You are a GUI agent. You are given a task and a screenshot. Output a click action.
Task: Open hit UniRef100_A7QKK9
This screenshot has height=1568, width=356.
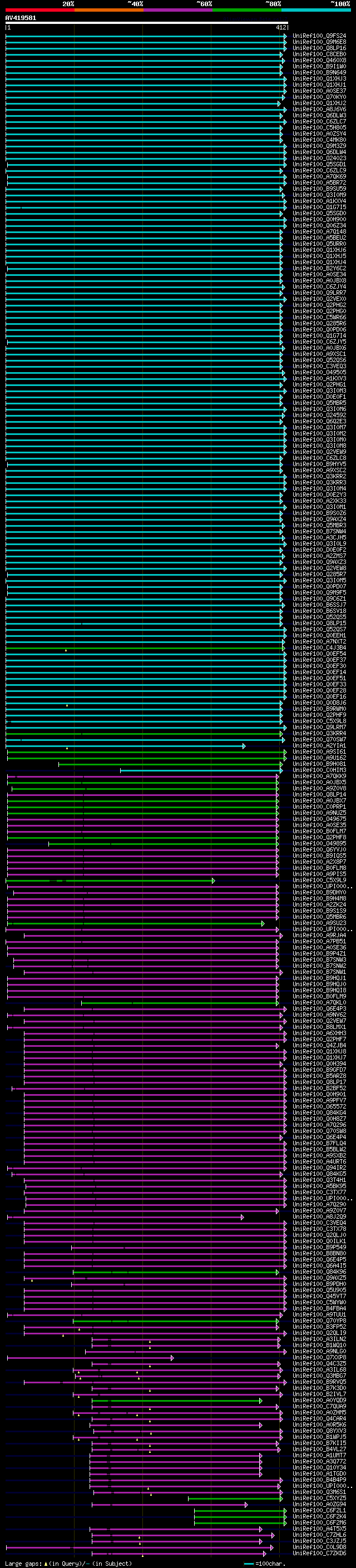pyautogui.click(x=319, y=776)
